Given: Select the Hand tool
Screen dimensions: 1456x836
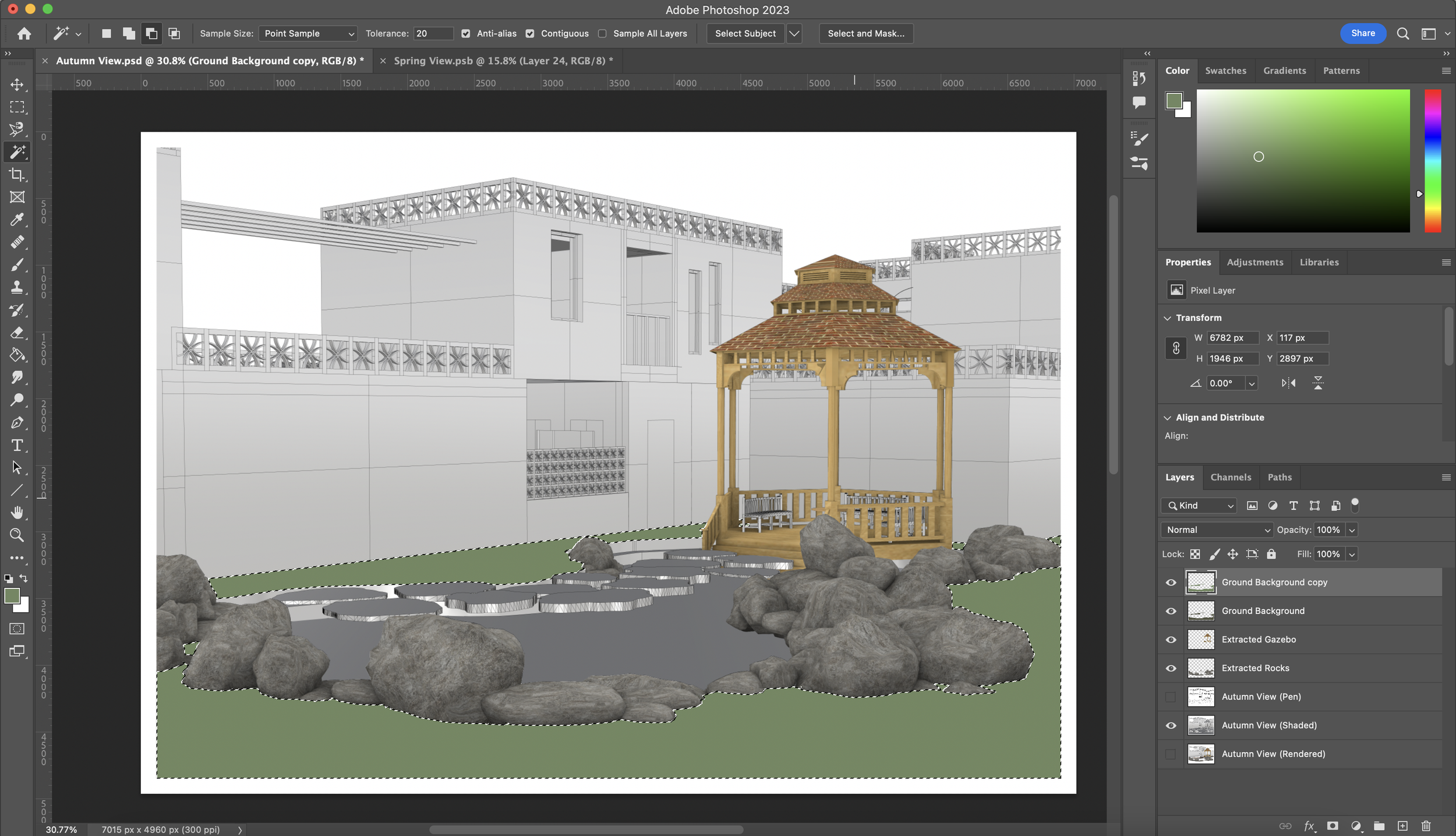Looking at the screenshot, I should (x=17, y=513).
